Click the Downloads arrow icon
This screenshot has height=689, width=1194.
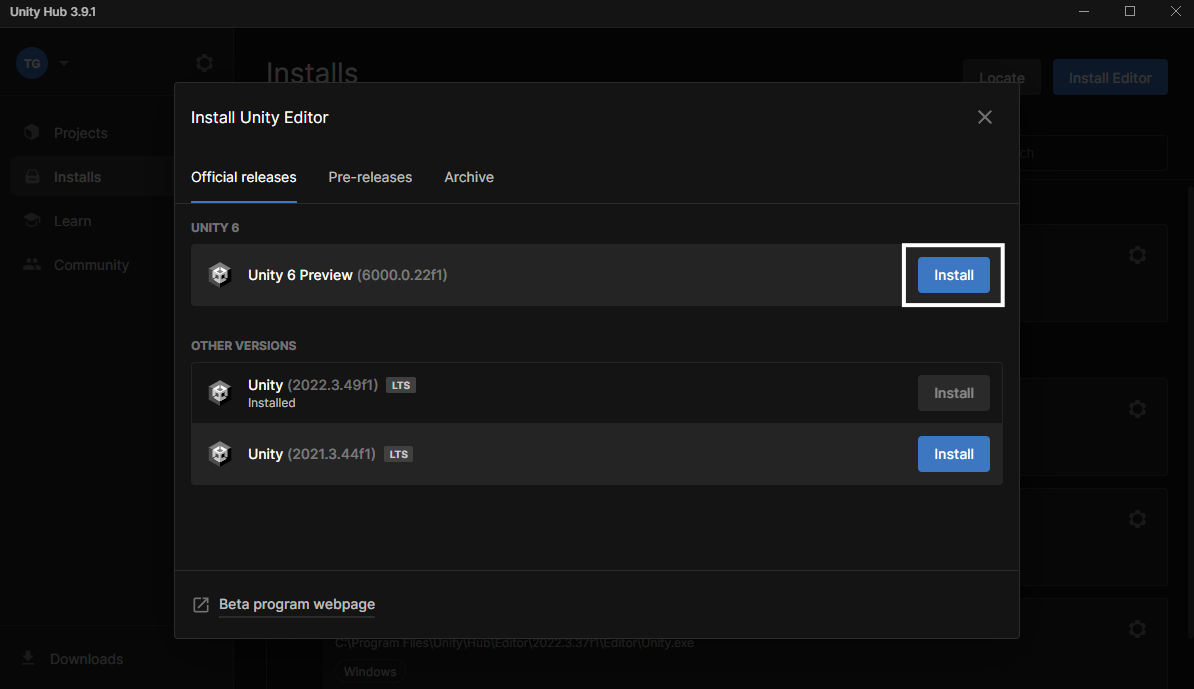click(28, 658)
